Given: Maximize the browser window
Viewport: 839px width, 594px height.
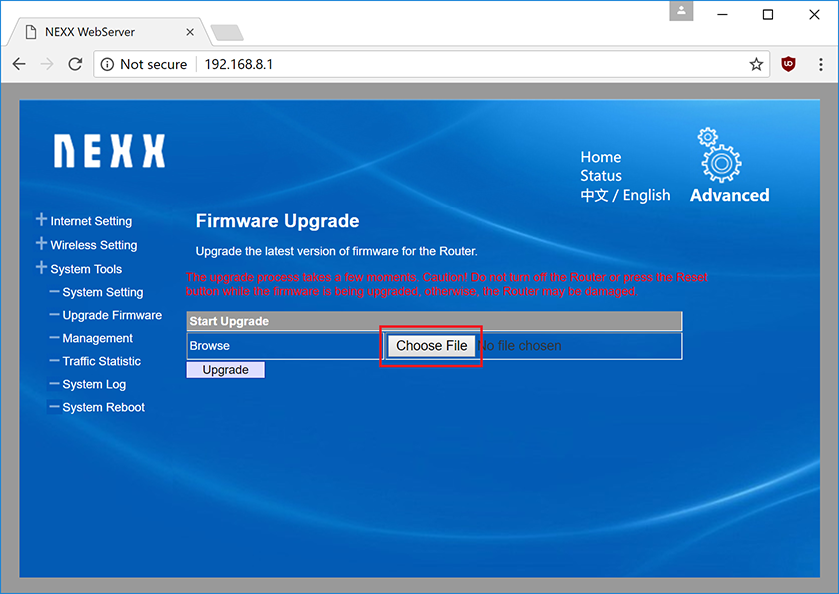Looking at the screenshot, I should [x=768, y=14].
